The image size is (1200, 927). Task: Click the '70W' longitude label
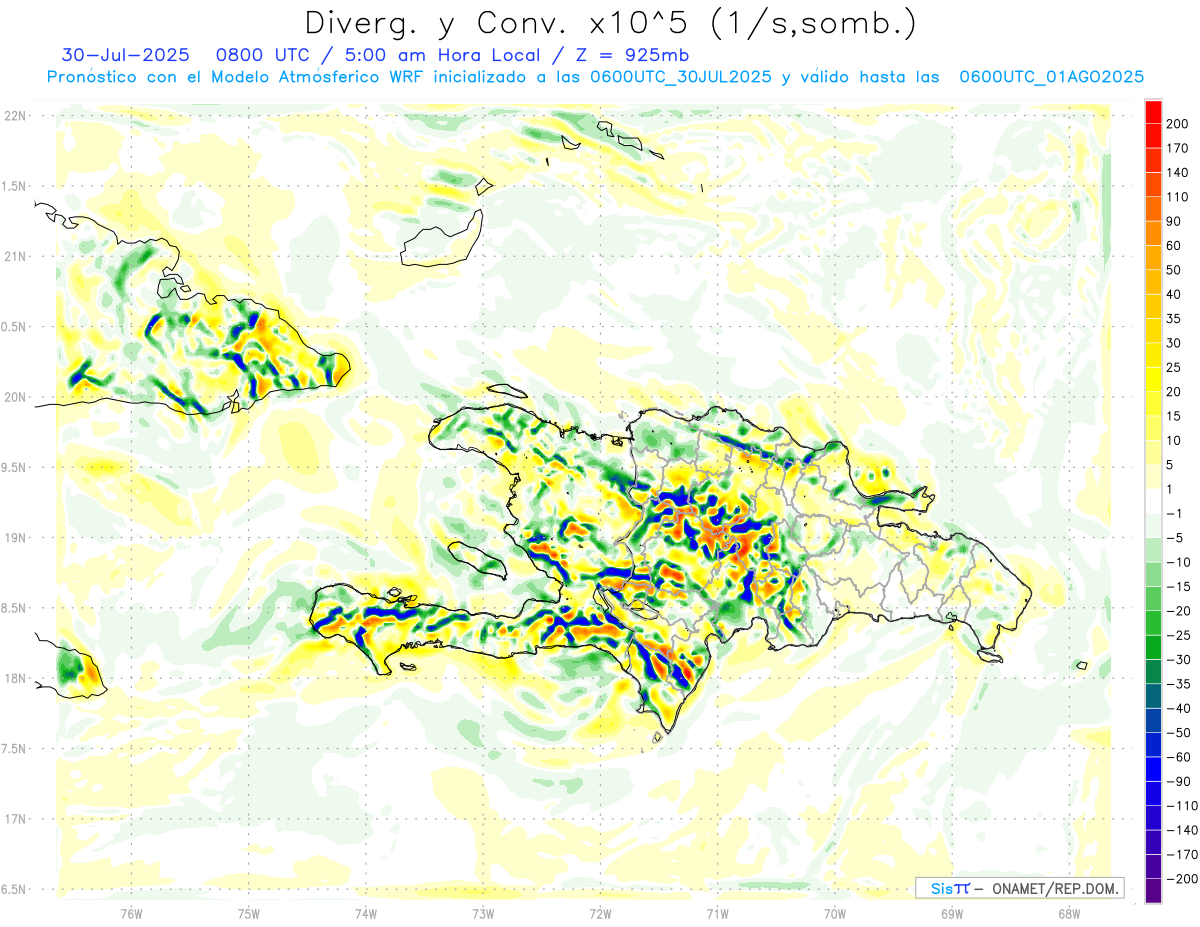coord(835,914)
